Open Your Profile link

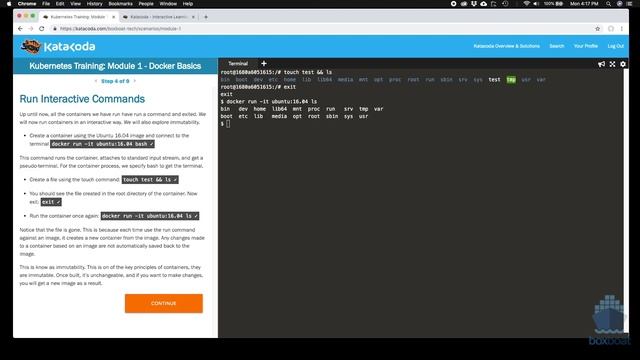pos(586,46)
